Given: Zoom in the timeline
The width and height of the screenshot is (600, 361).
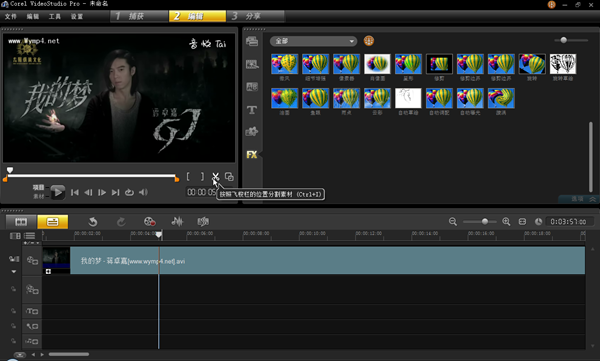Looking at the screenshot, I should point(506,222).
